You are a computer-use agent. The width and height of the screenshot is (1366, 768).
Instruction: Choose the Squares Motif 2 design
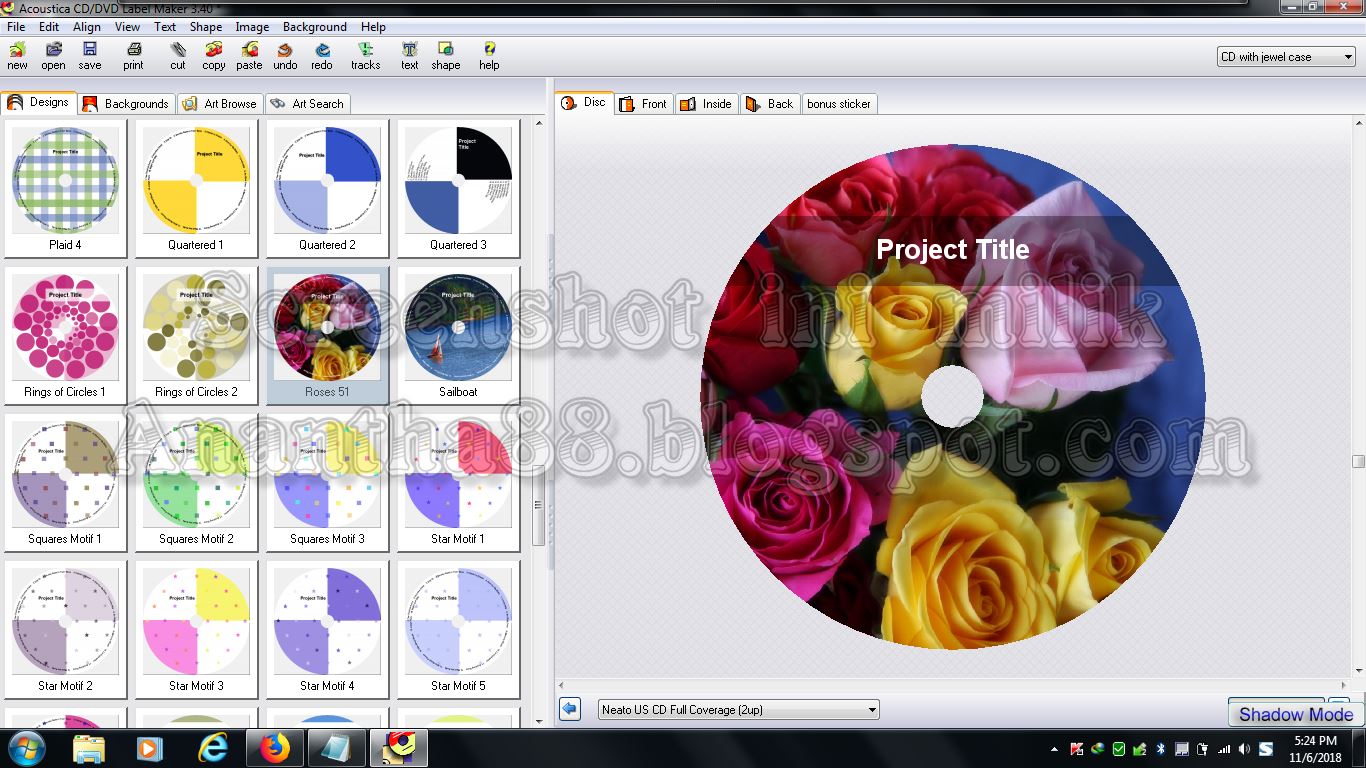pyautogui.click(x=197, y=482)
